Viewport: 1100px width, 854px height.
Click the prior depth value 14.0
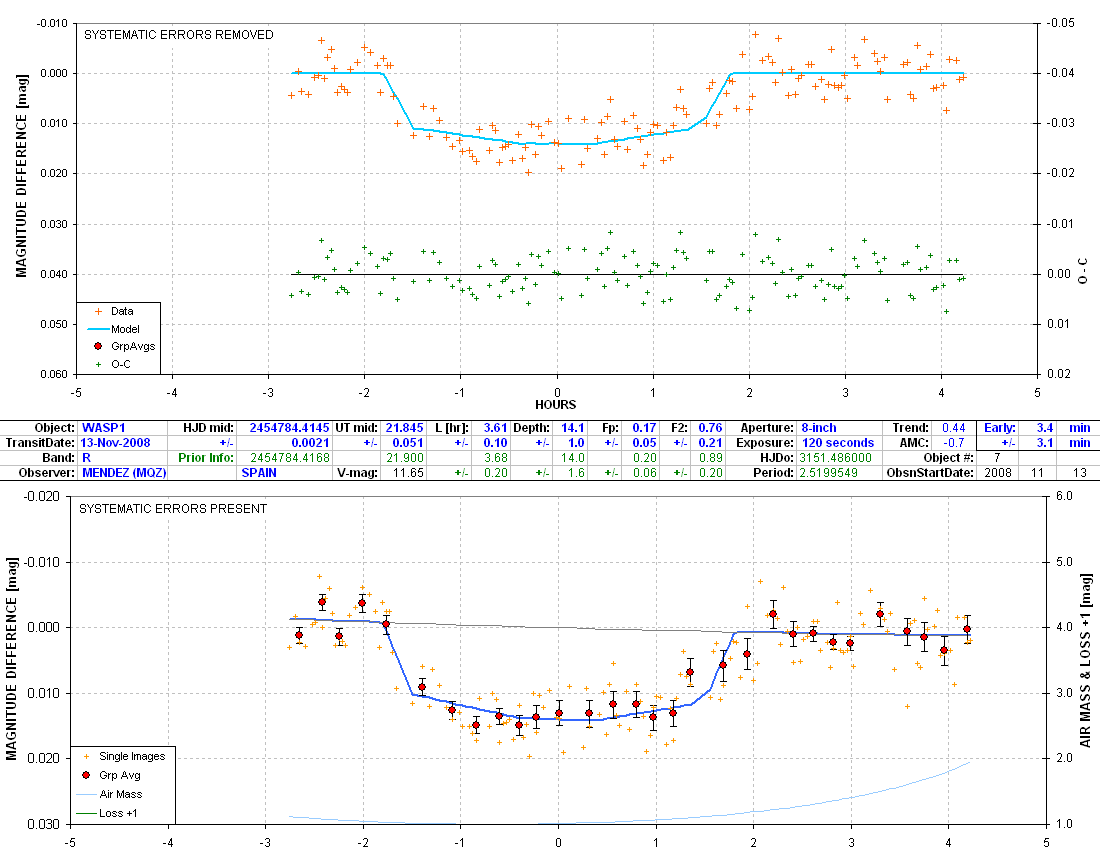(573, 458)
